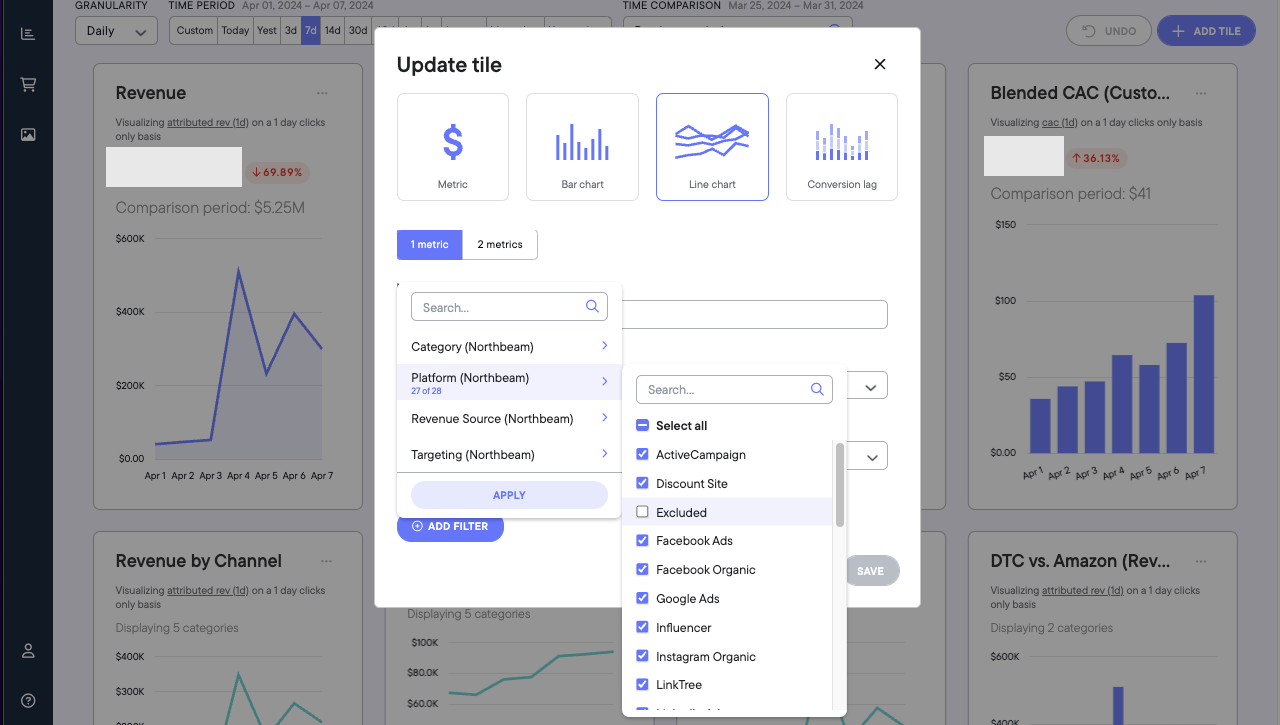Viewport: 1280px width, 725px height.
Task: Uncheck the LinkTree platform
Action: (642, 684)
